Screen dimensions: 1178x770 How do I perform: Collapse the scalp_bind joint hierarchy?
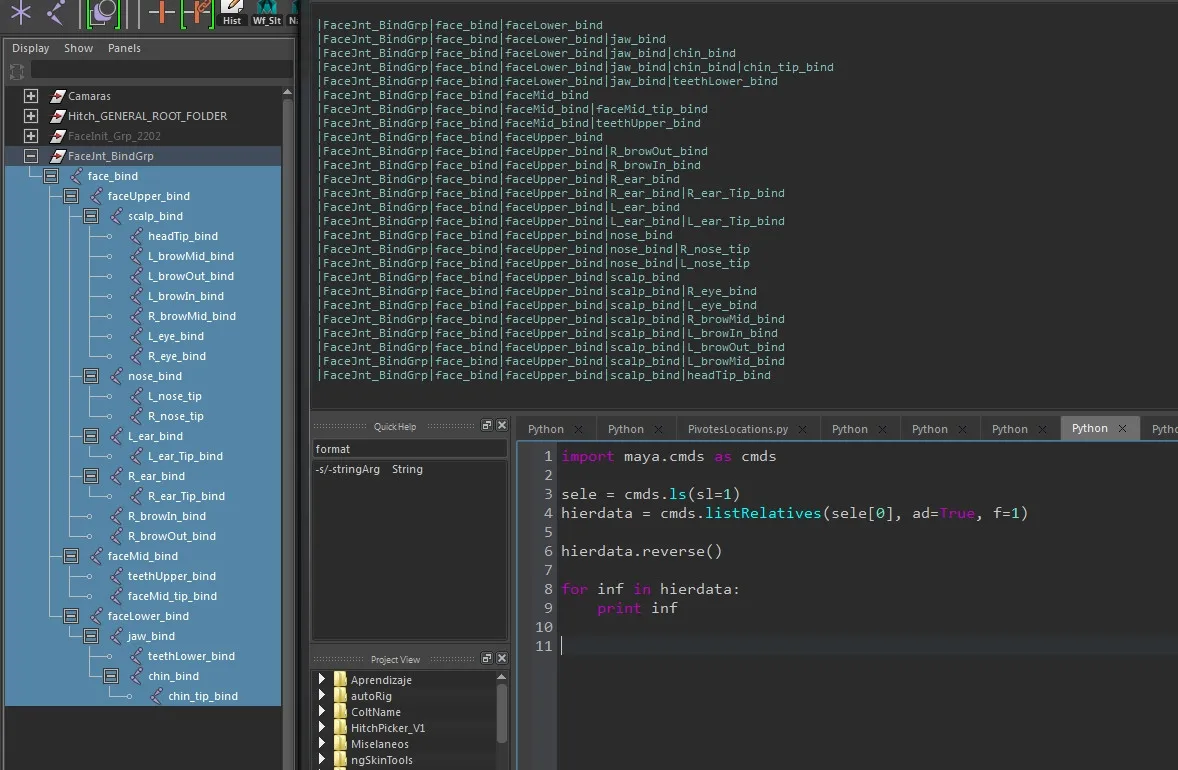[x=90, y=216]
